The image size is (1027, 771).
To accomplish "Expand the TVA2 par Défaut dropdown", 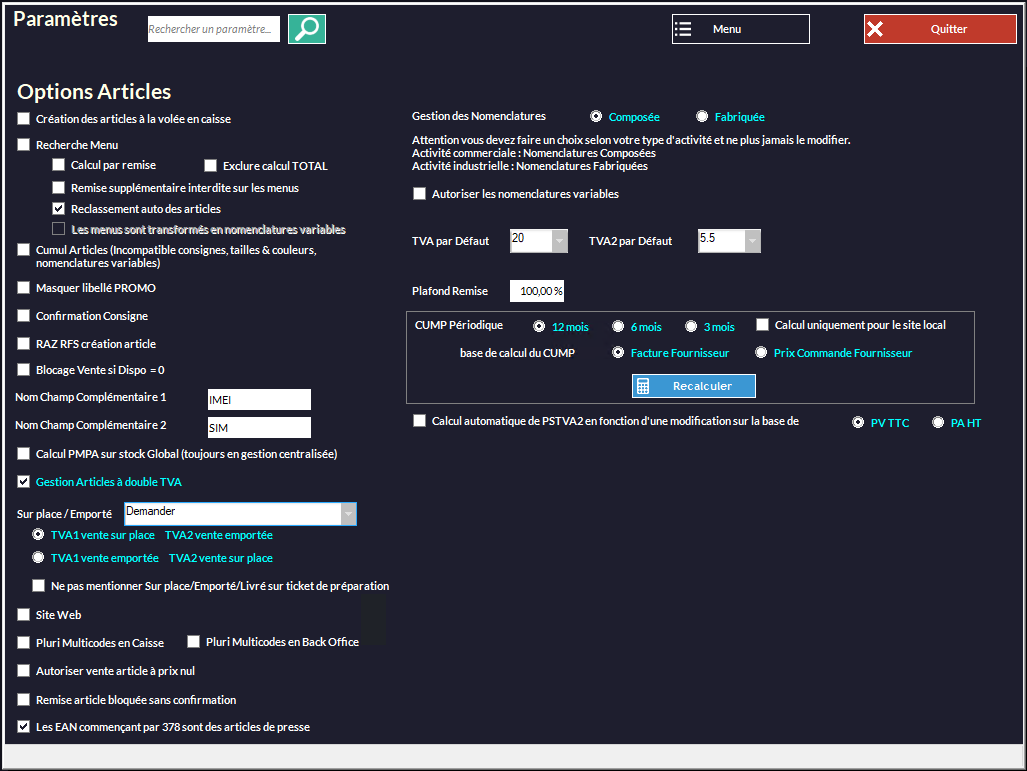I will [x=752, y=241].
